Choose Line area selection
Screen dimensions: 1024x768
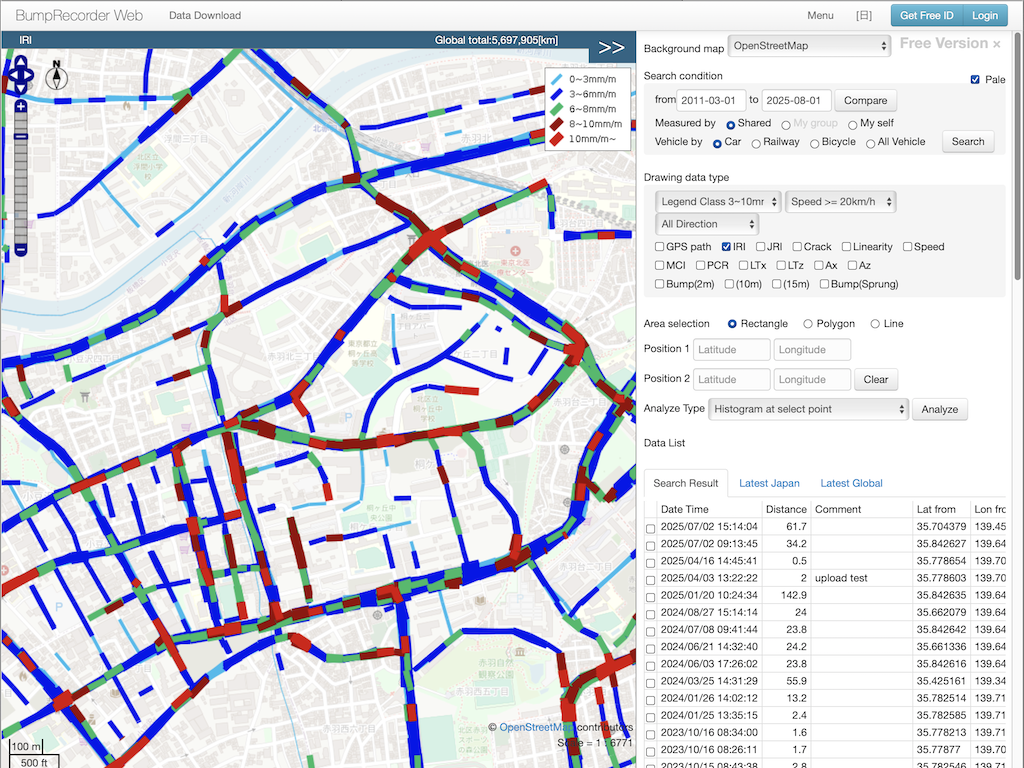(x=875, y=324)
